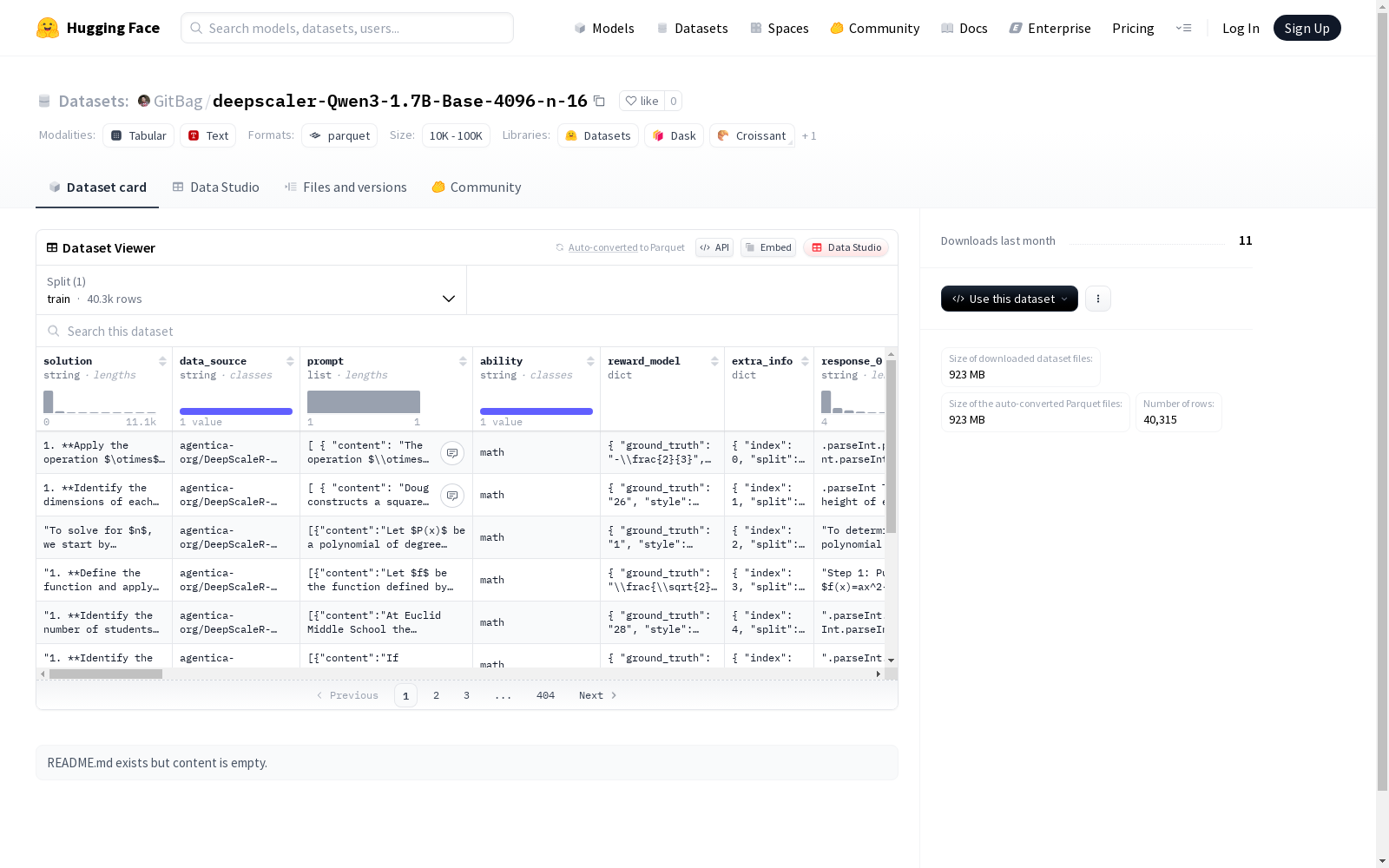1389x868 pixels.
Task: Open the extra navigation menu icon
Action: pos(1183,28)
